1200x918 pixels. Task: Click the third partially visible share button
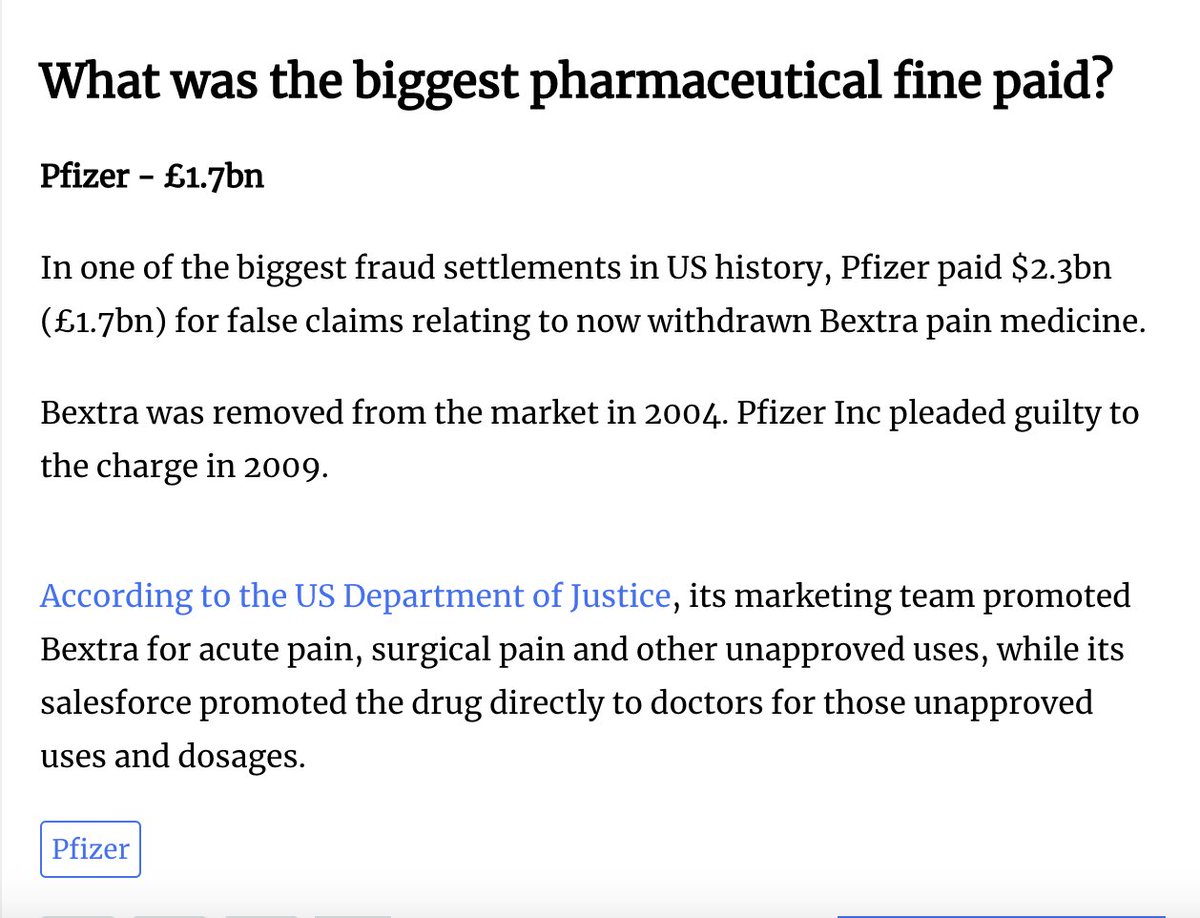[x=261, y=915]
